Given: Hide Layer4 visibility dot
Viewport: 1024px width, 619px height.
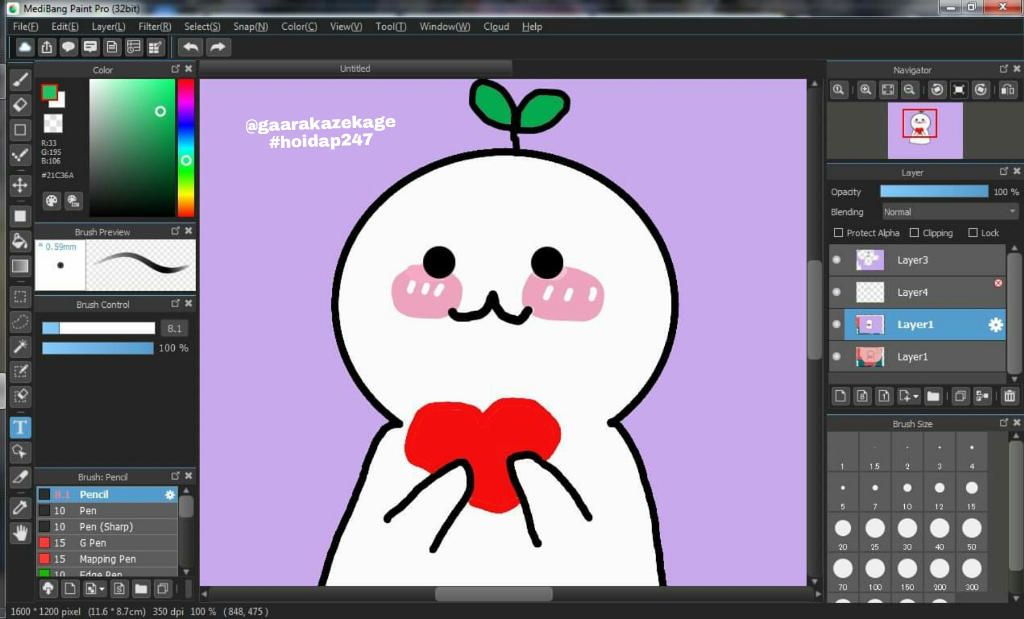Looking at the screenshot, I should (x=837, y=293).
